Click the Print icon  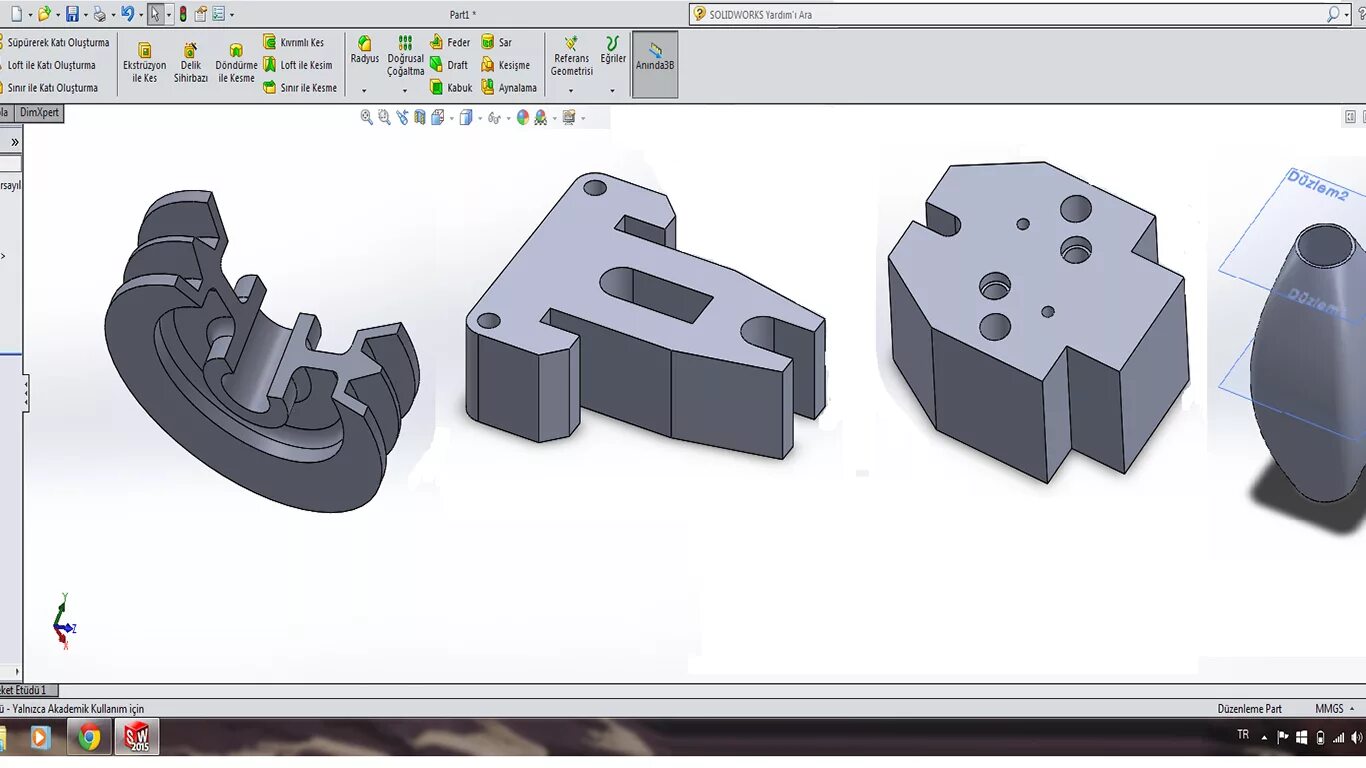[99, 14]
